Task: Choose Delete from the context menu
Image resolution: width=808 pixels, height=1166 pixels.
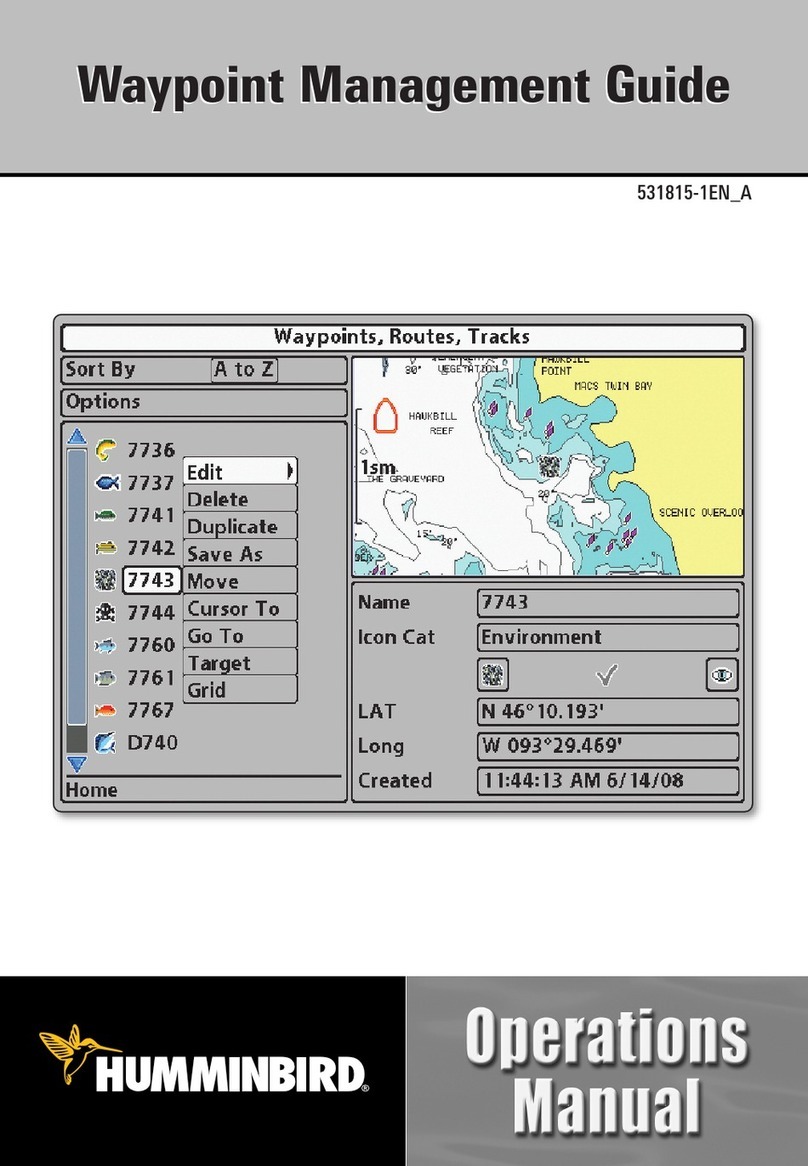Action: 240,499
